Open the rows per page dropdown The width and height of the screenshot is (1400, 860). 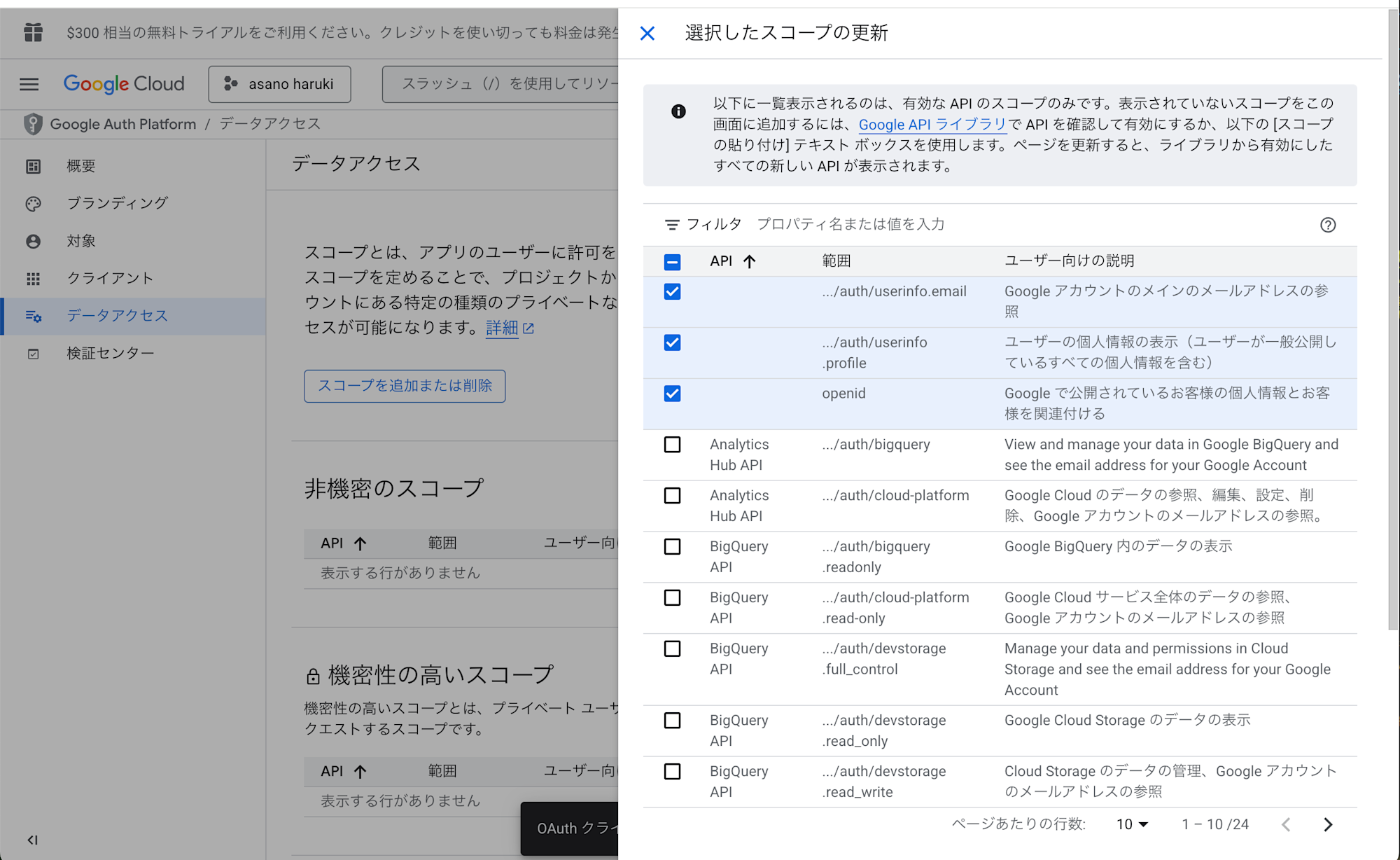1132,824
